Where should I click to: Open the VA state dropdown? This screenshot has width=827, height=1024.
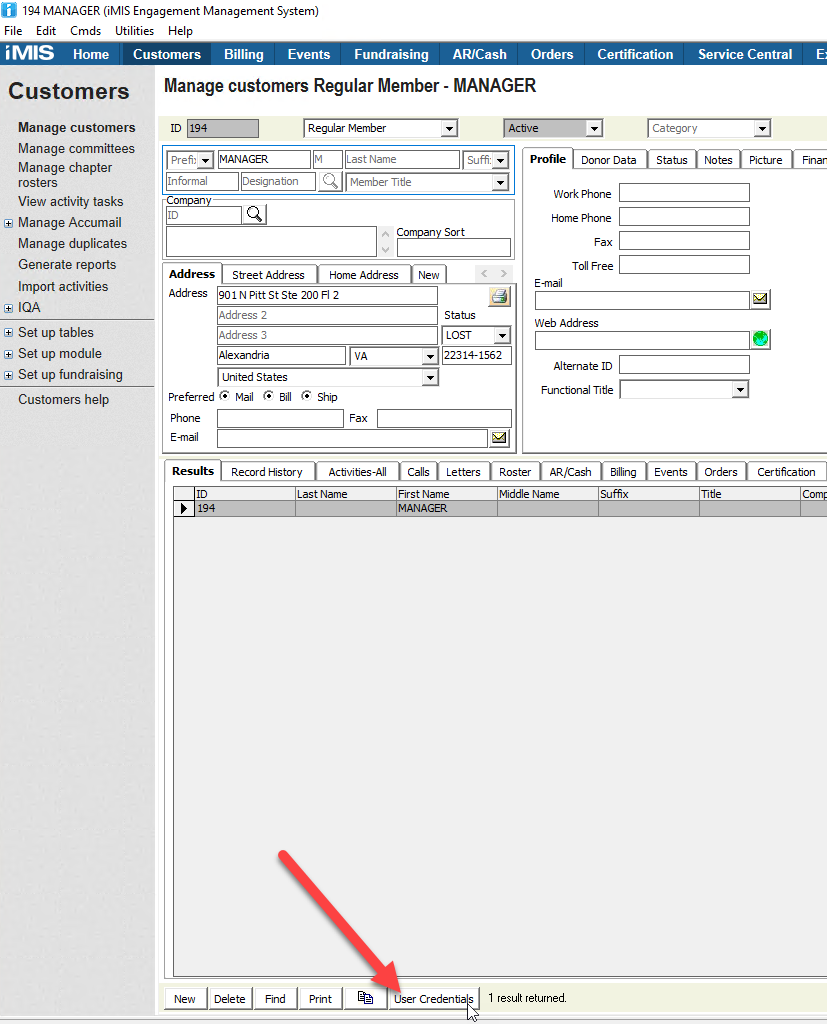click(429, 357)
